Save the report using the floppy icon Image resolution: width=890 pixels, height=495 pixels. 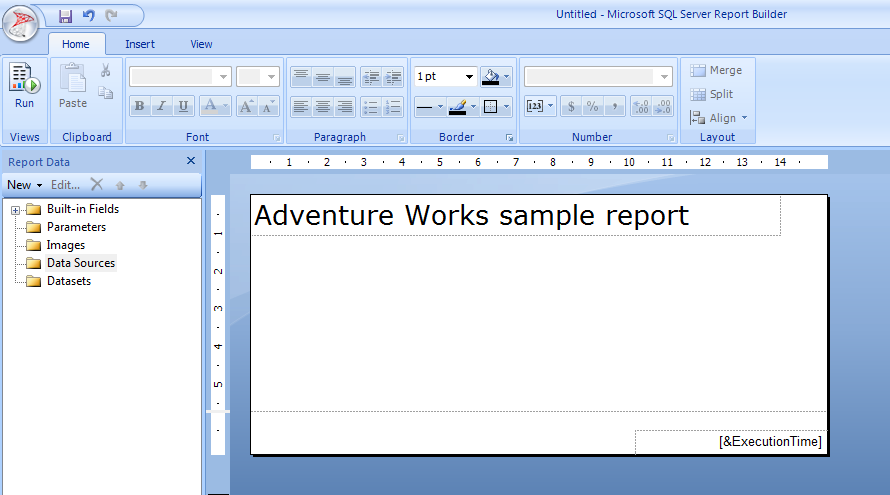(65, 16)
